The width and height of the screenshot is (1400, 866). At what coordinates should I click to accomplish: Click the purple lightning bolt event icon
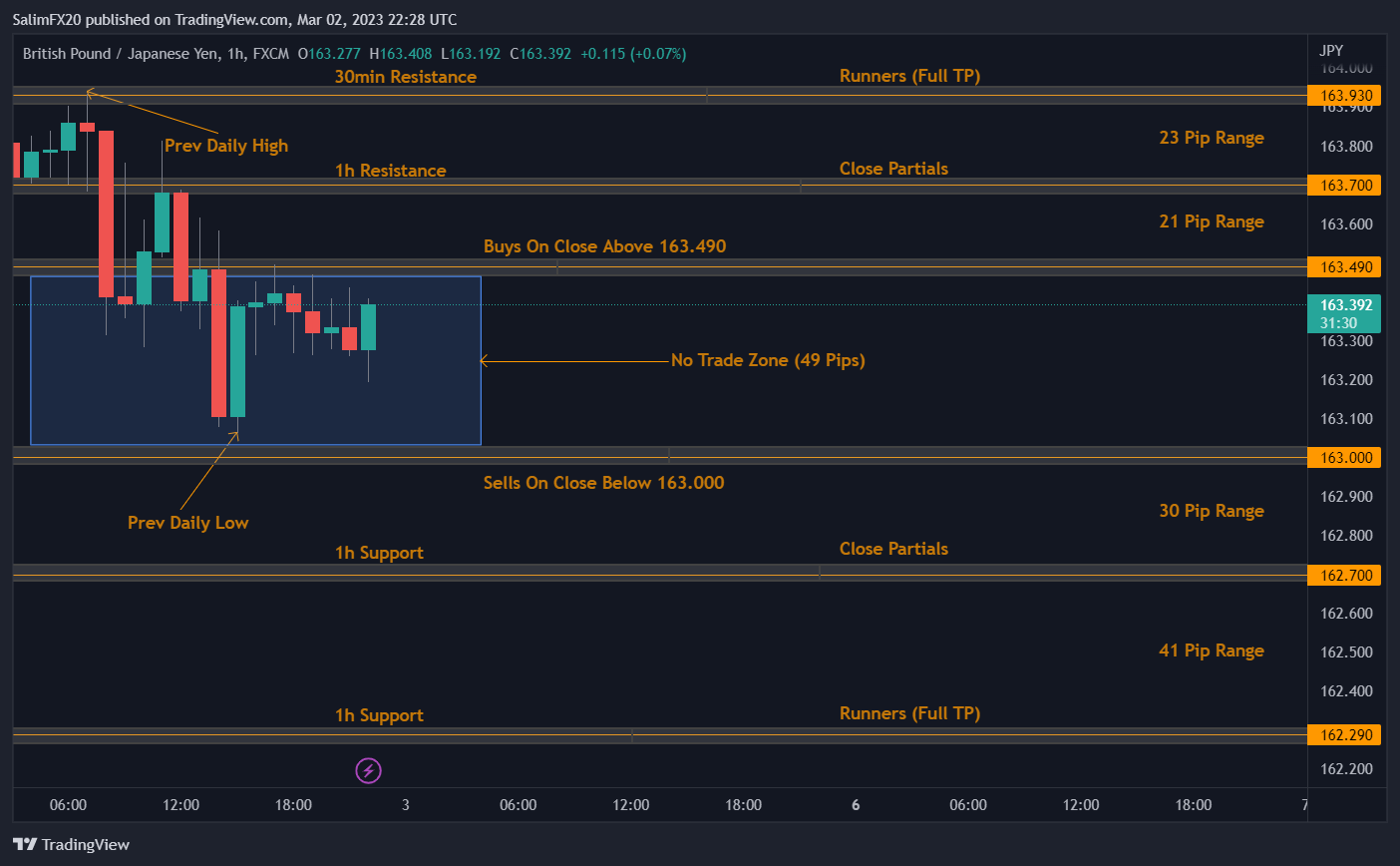[369, 770]
